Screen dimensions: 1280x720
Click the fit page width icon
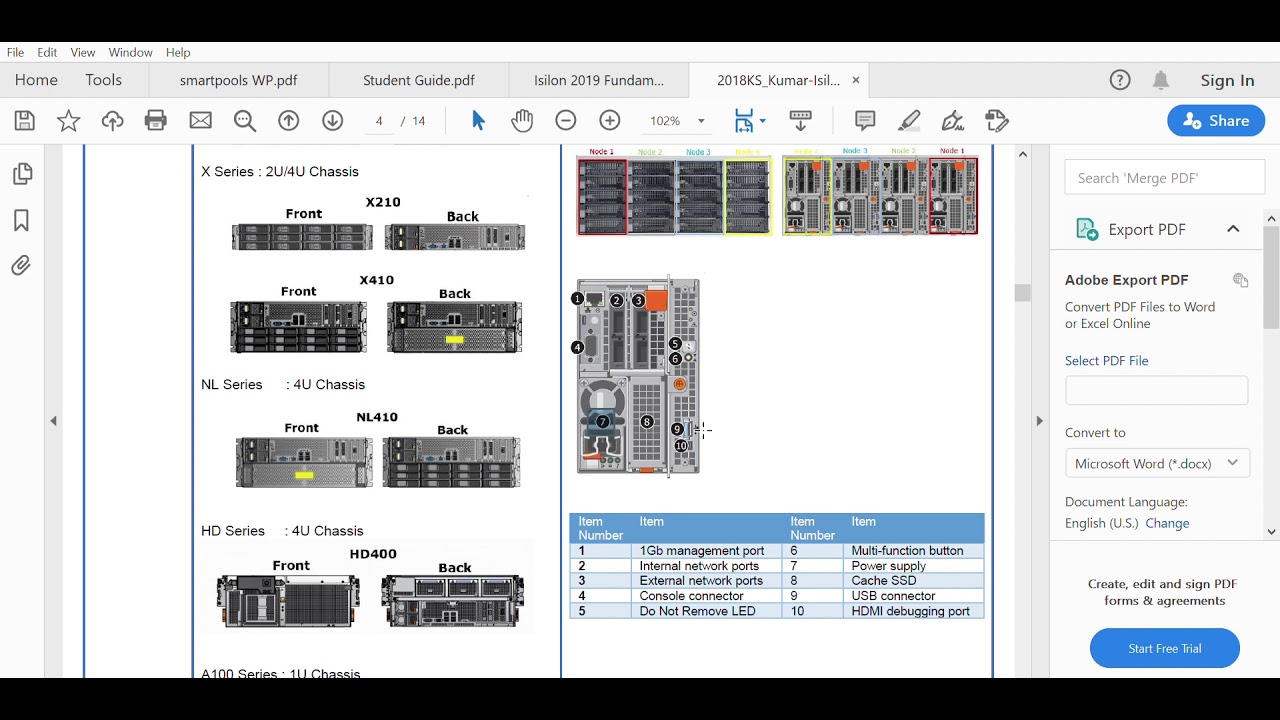click(x=744, y=121)
